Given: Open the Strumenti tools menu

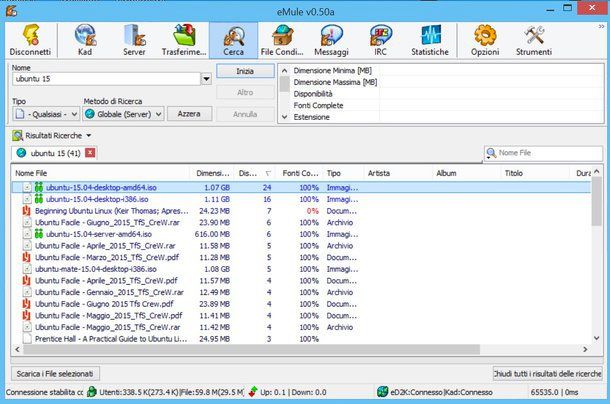Looking at the screenshot, I should [x=534, y=40].
